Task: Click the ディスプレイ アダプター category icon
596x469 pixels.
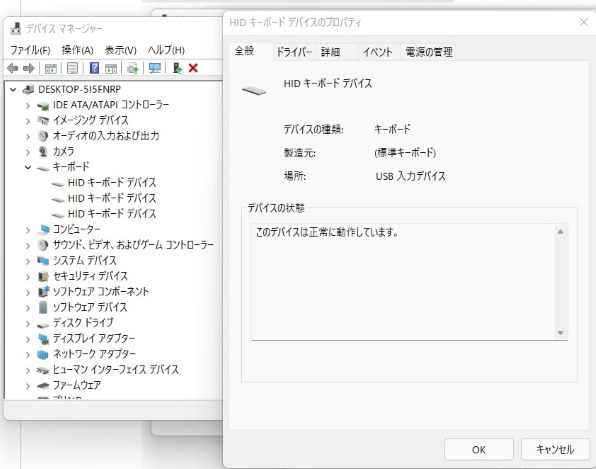Action: tap(43, 339)
